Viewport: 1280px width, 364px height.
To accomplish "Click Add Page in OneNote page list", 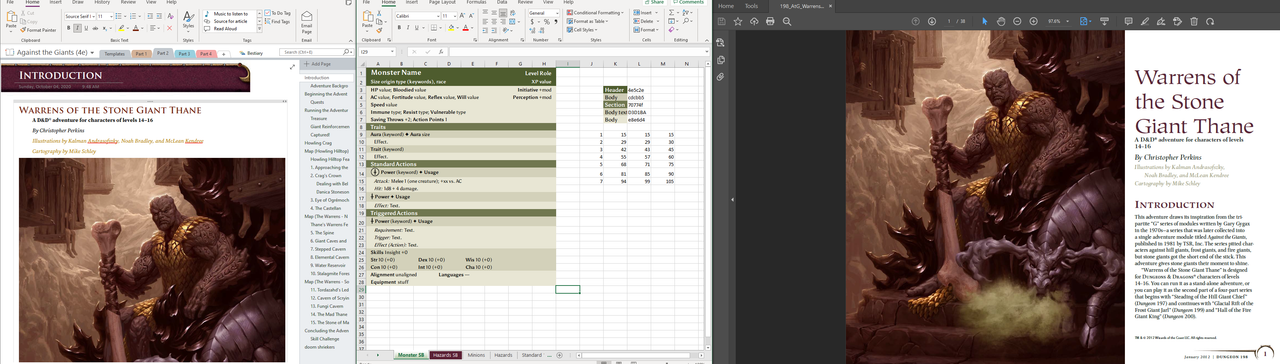I will (x=320, y=64).
